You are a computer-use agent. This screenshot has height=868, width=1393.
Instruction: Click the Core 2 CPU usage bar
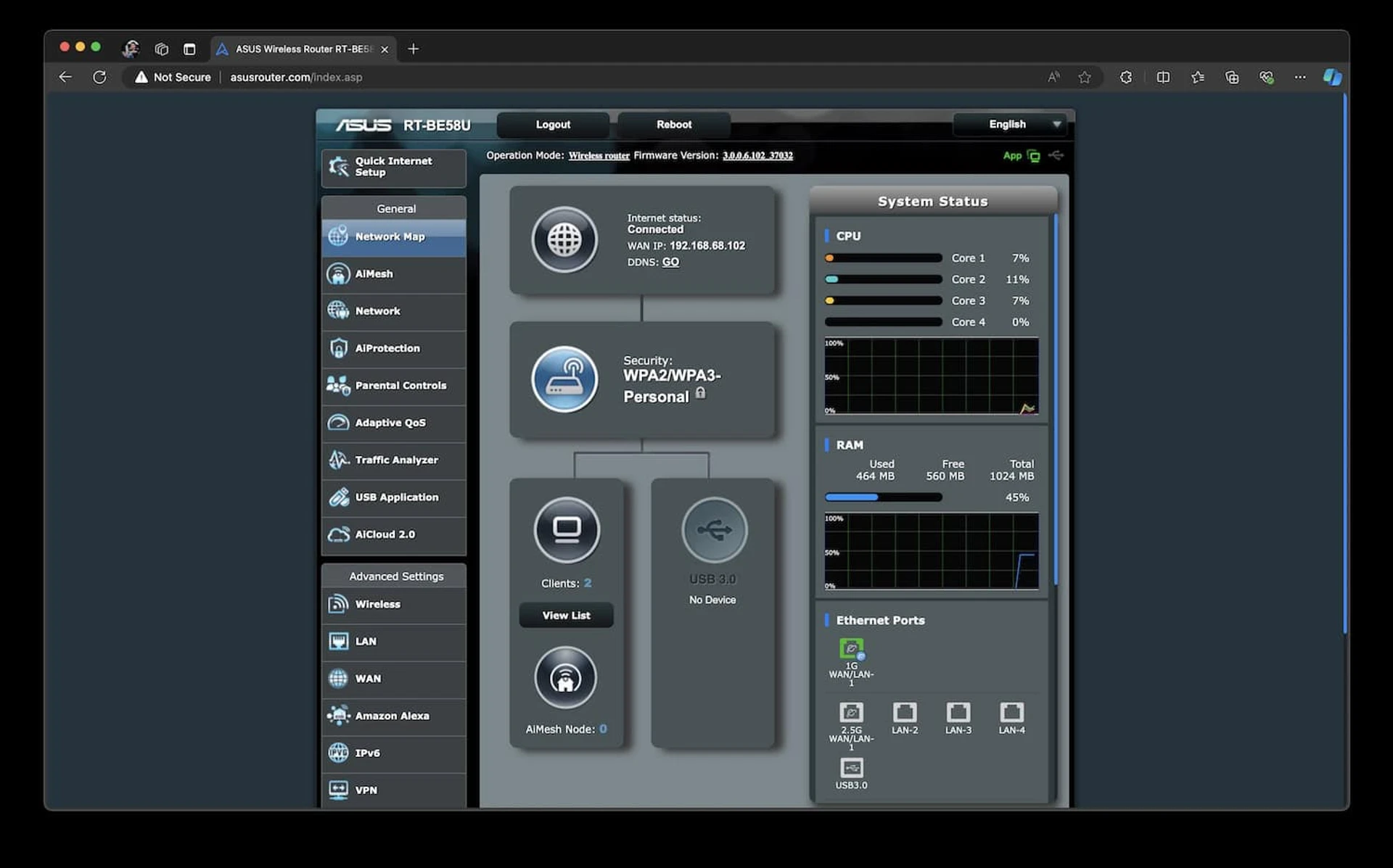[x=883, y=279]
